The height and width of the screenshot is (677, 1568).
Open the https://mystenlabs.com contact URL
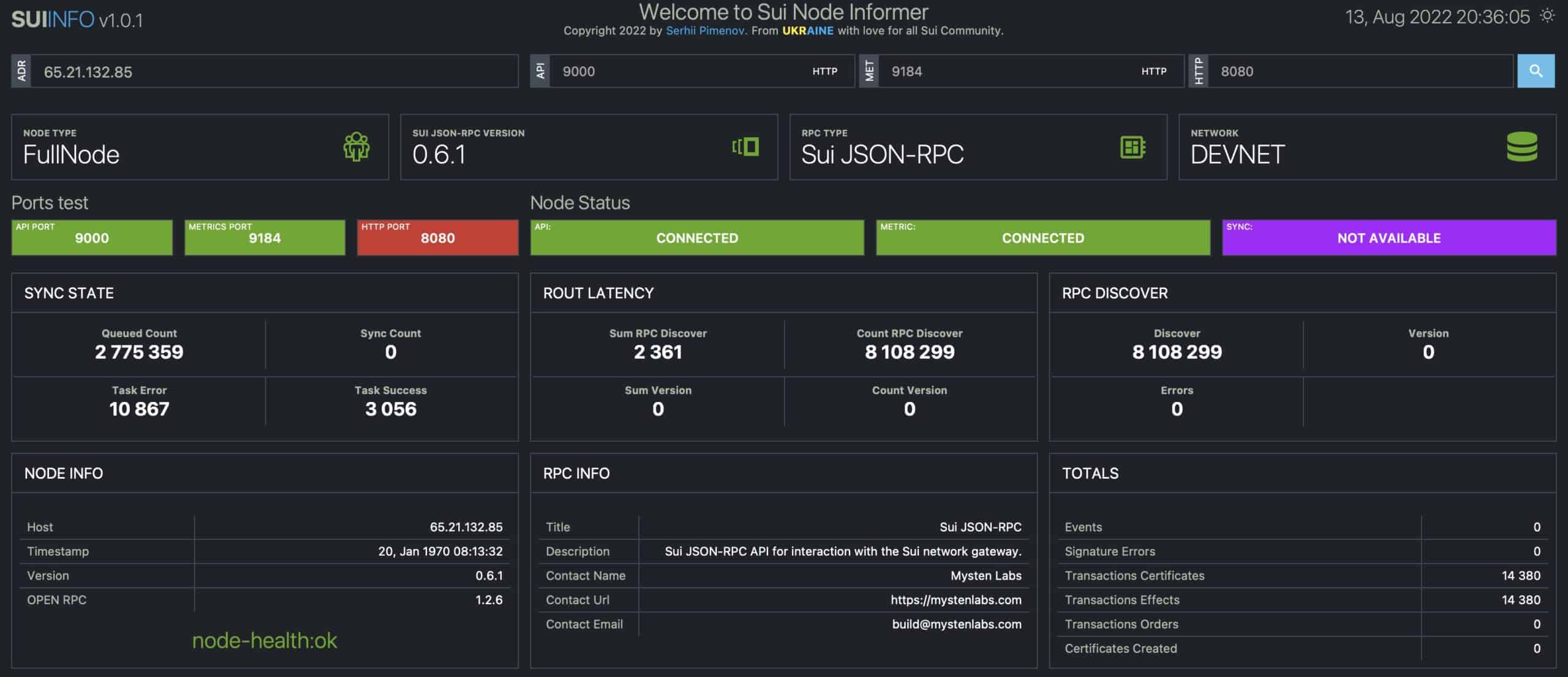956,600
